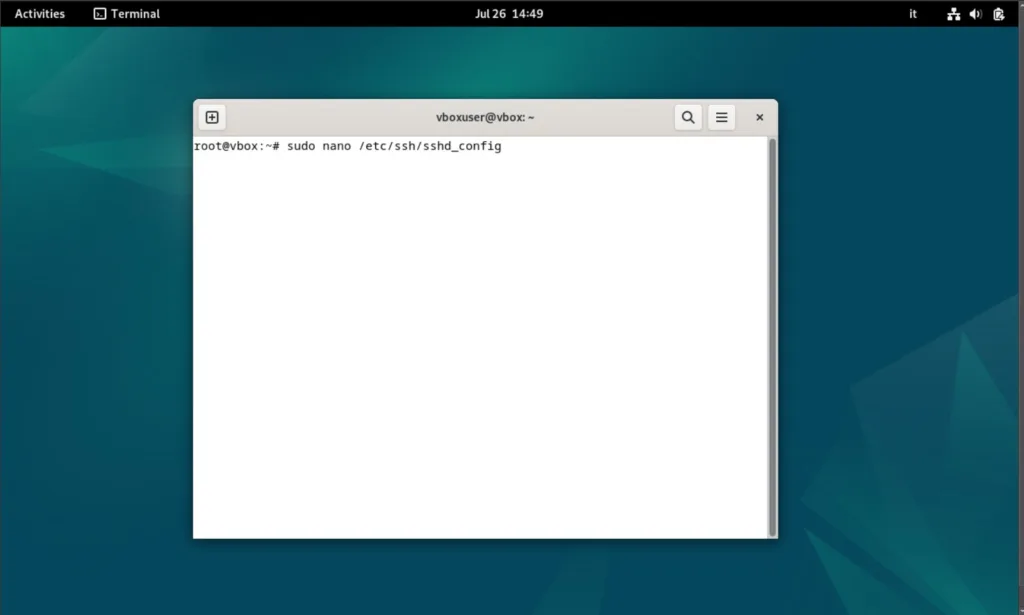The width and height of the screenshot is (1024, 615).
Task: Click the 'root@vbox:~#' prompt text
Action: click(x=236, y=146)
